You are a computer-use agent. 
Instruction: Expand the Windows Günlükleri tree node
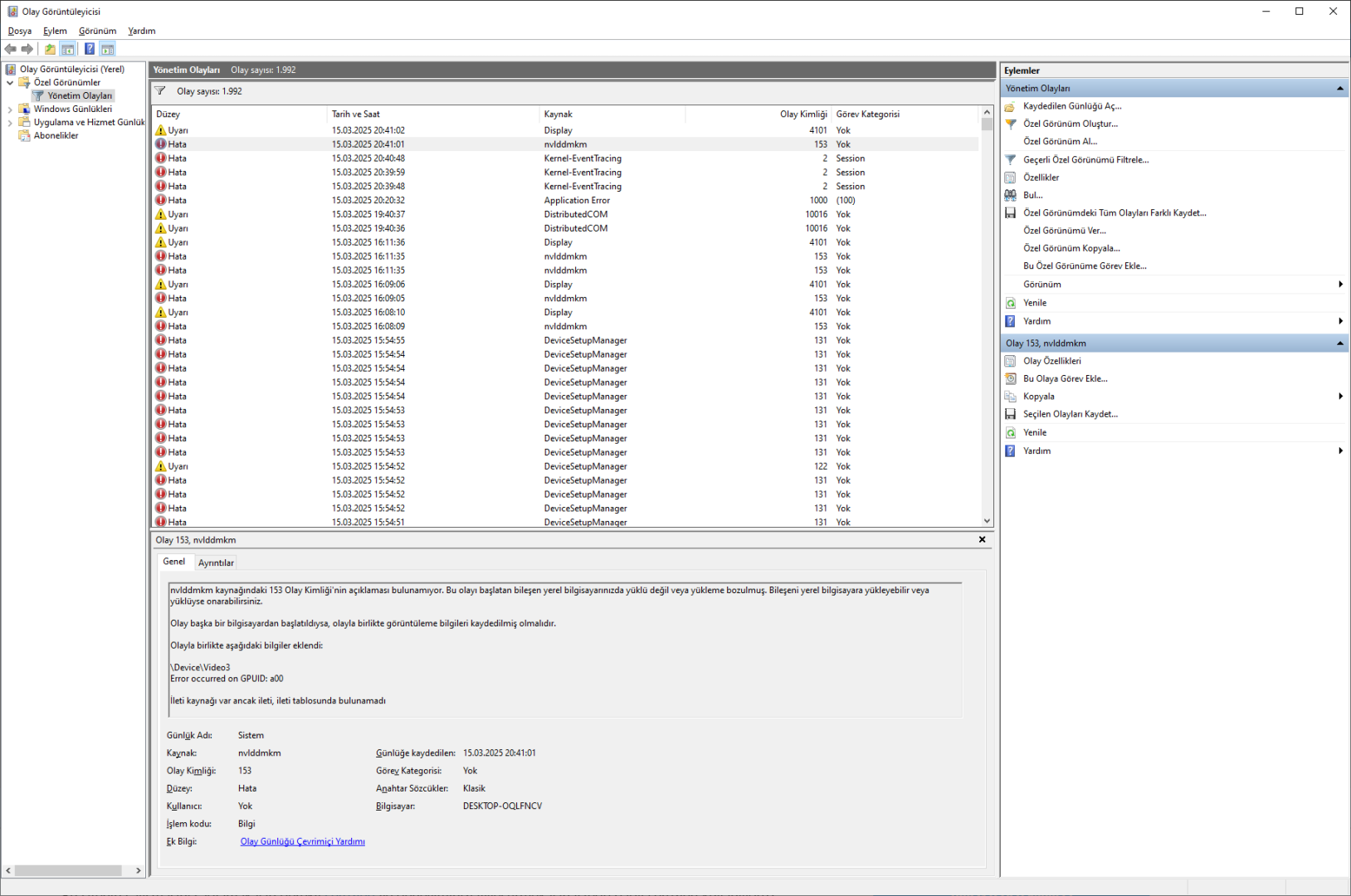[10, 109]
